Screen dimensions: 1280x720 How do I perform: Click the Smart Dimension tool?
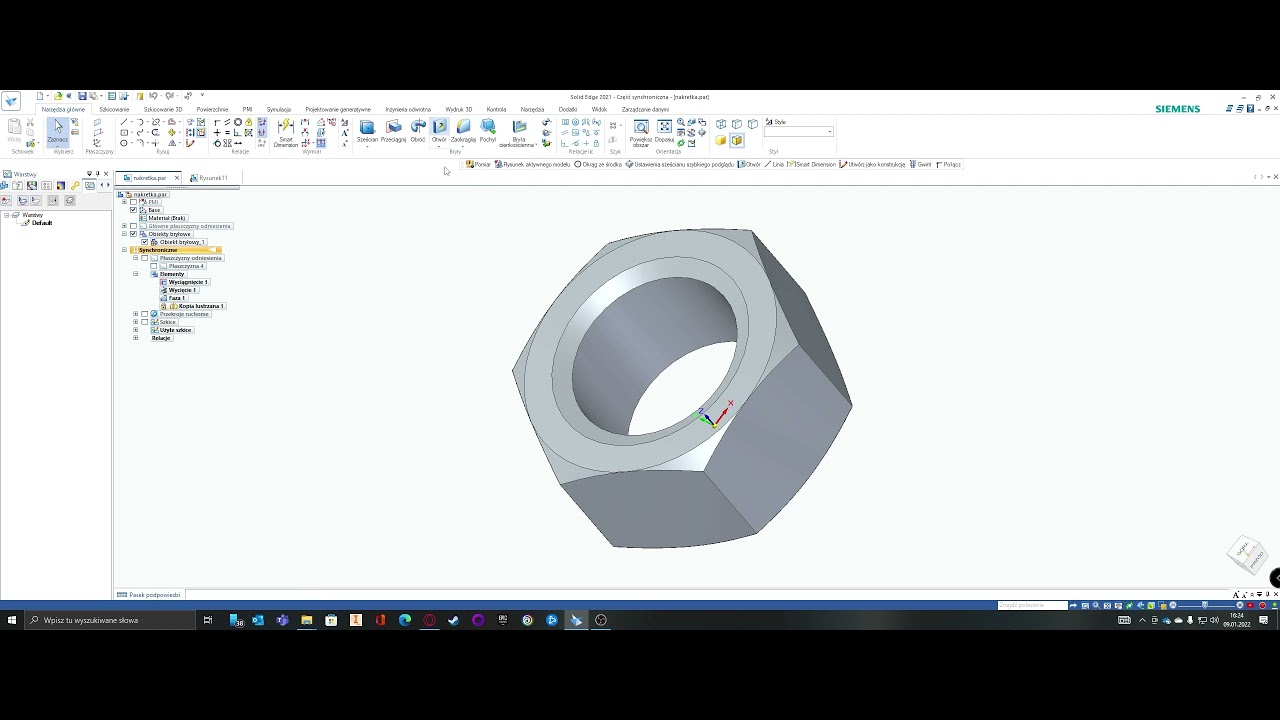pos(285,133)
